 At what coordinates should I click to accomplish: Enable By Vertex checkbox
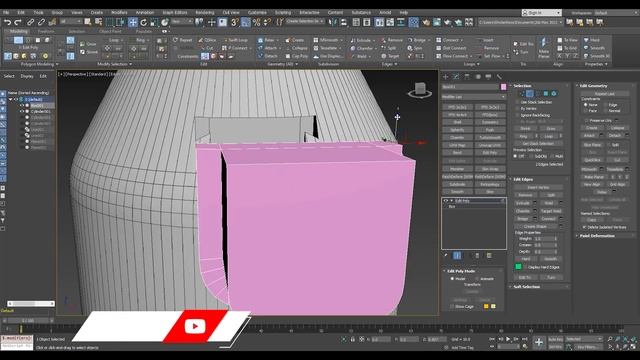pyautogui.click(x=518, y=109)
